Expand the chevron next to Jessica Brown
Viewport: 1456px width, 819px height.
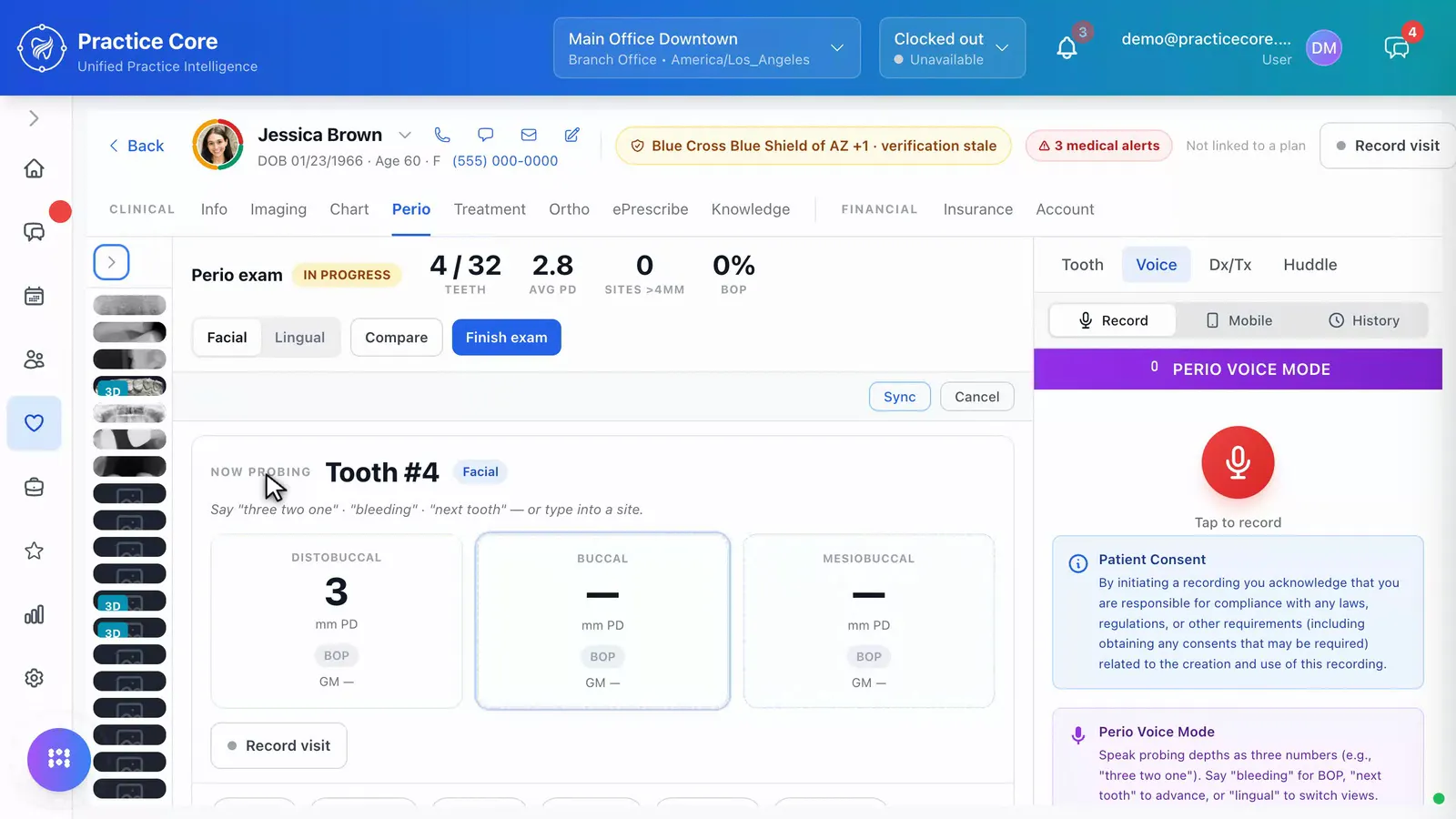405,135
